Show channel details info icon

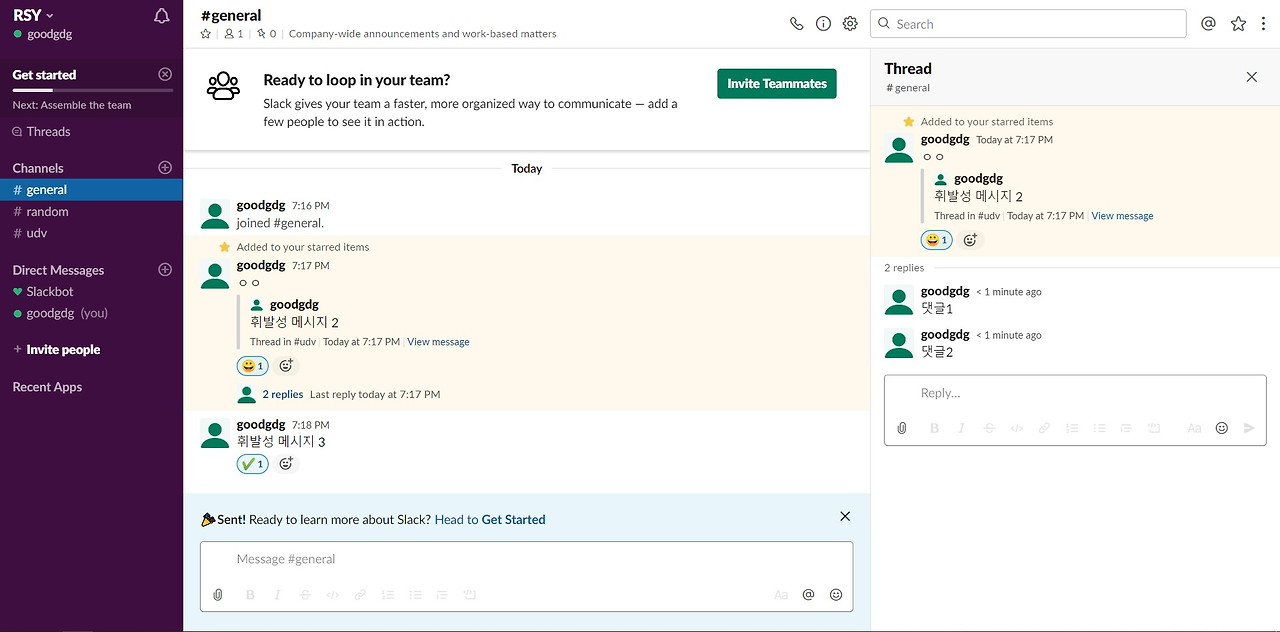tap(823, 24)
